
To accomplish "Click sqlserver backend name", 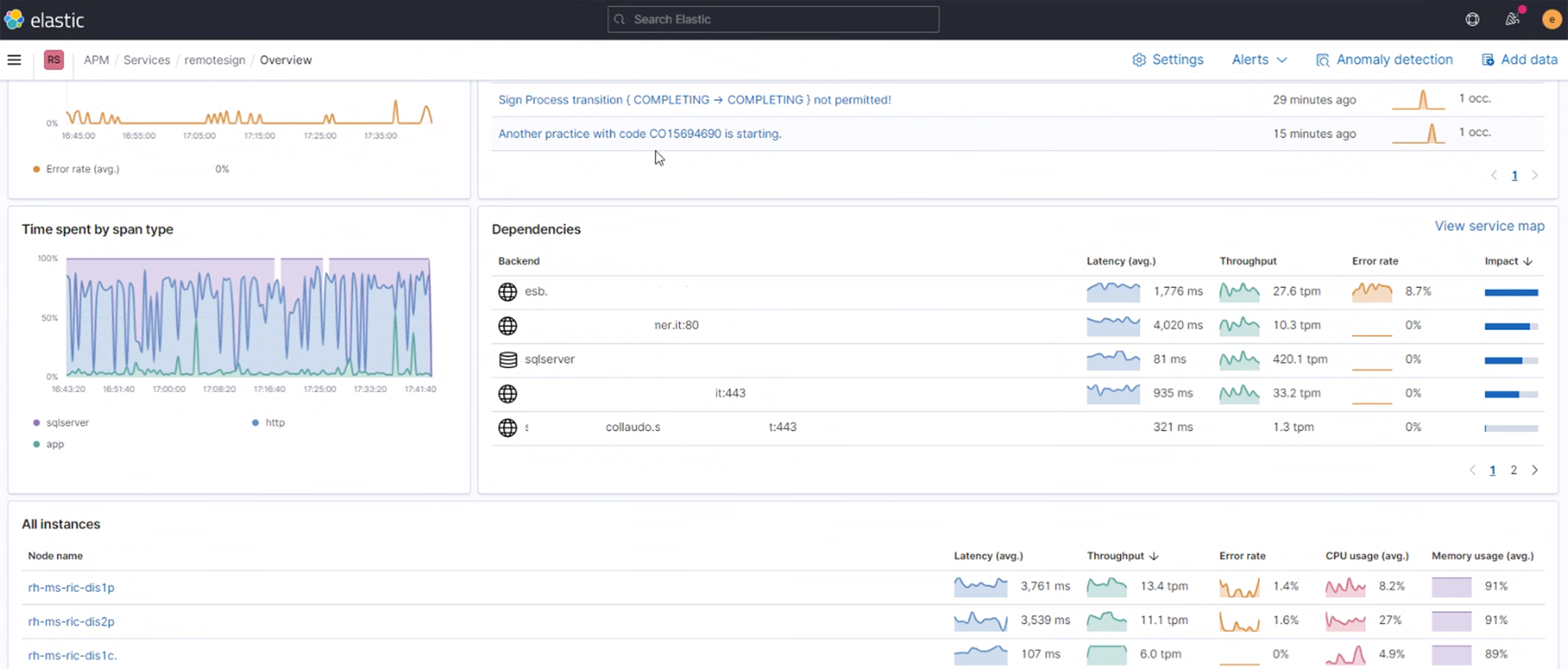I will pyautogui.click(x=549, y=359).
